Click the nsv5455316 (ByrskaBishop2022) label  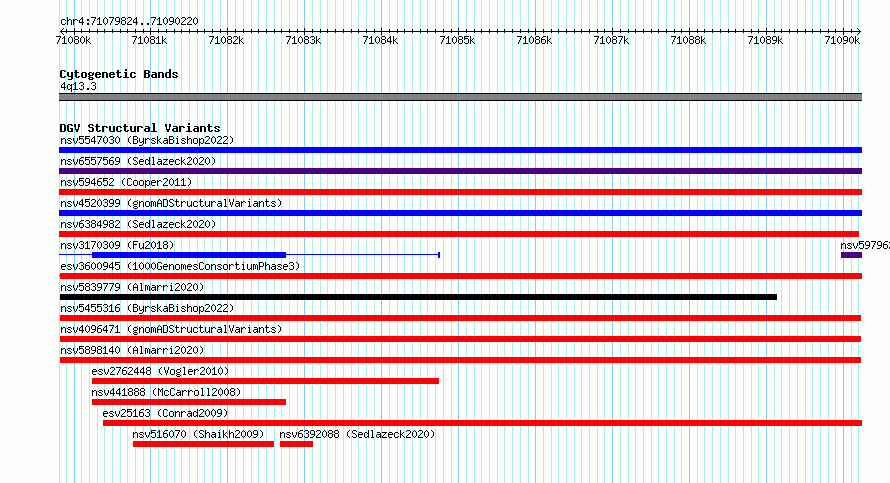[147, 308]
